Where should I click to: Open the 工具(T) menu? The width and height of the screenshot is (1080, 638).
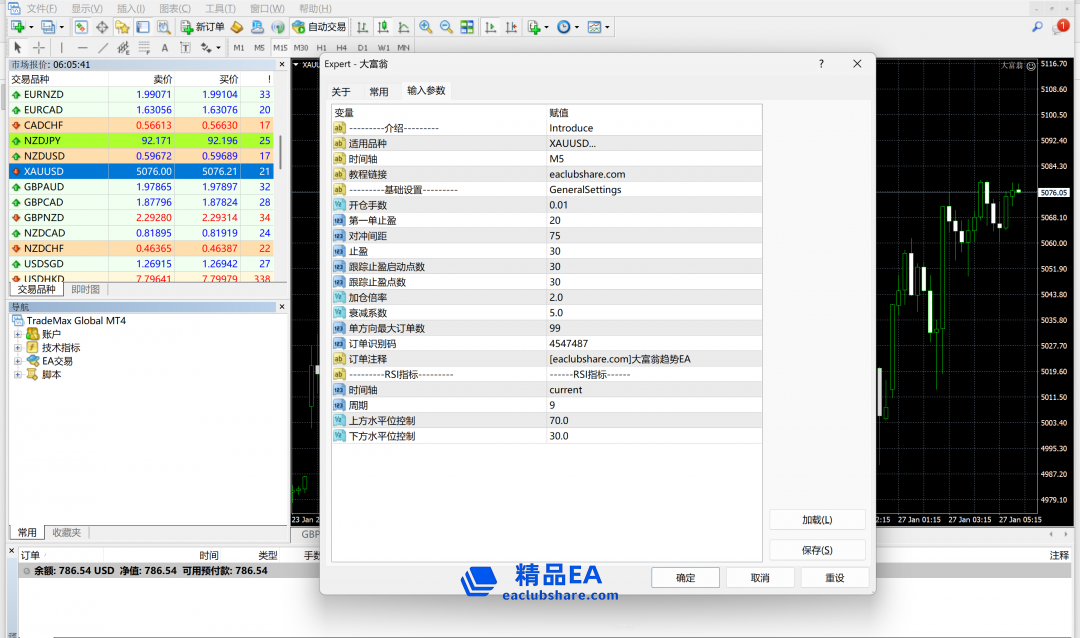click(220, 8)
